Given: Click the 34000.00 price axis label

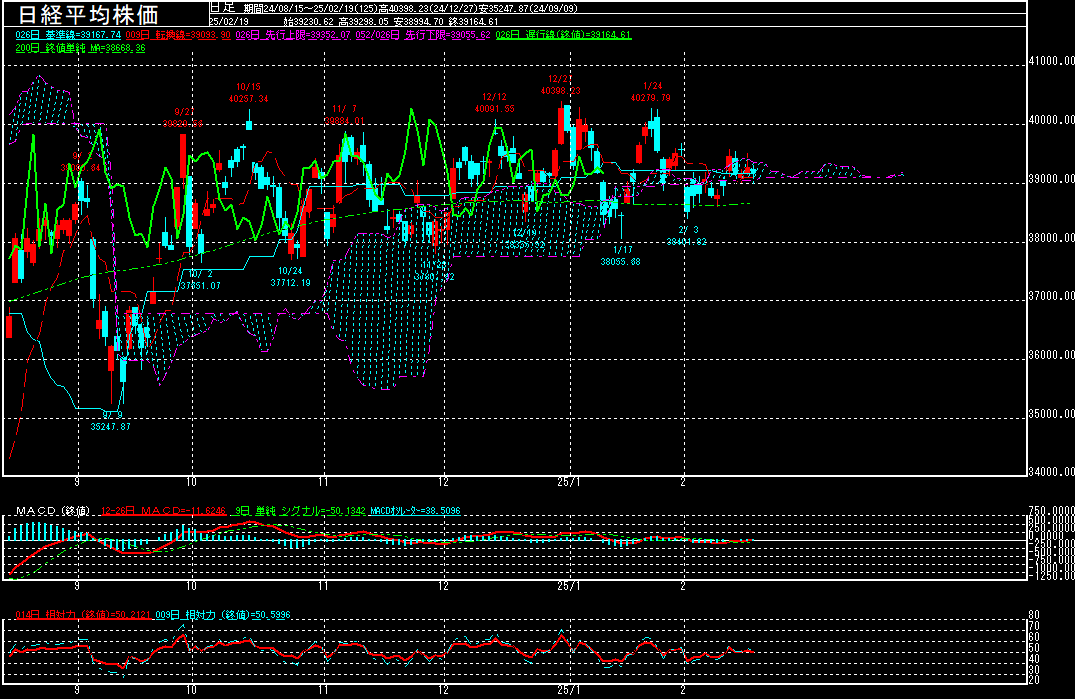Looking at the screenshot, I should point(1051,471).
